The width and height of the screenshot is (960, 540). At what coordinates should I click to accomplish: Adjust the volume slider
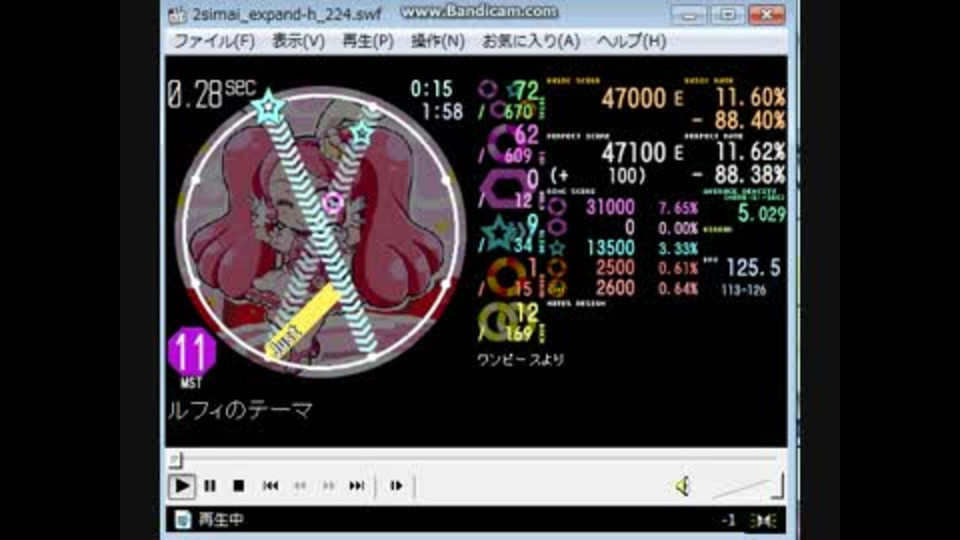pos(748,486)
